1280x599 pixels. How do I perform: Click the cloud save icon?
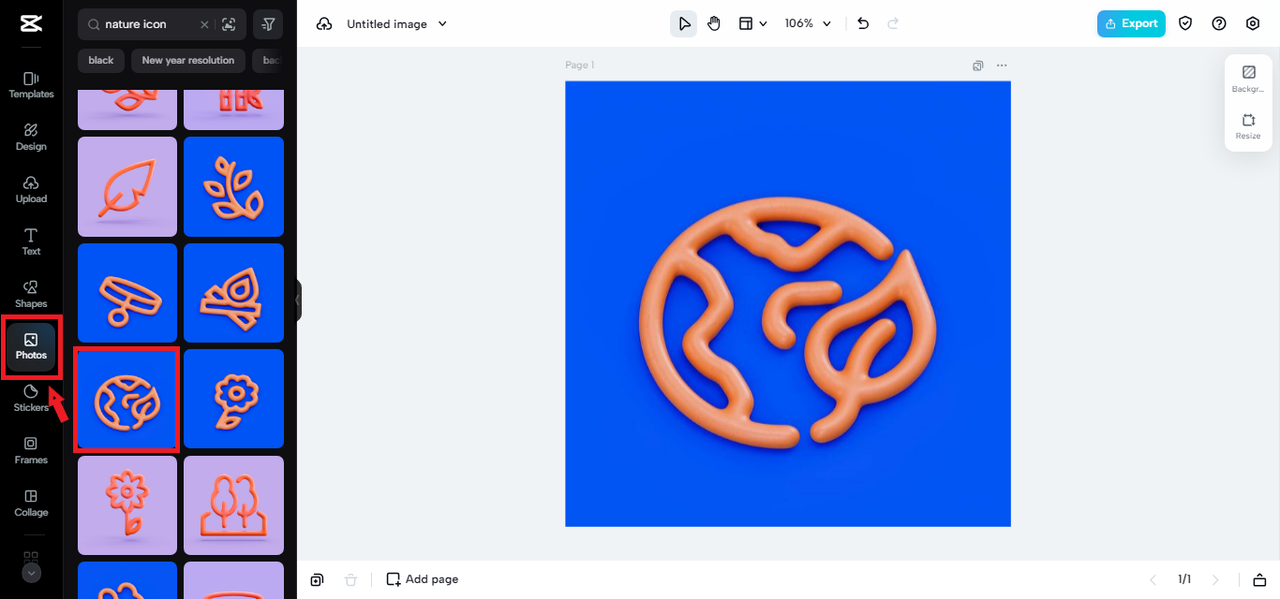click(324, 24)
